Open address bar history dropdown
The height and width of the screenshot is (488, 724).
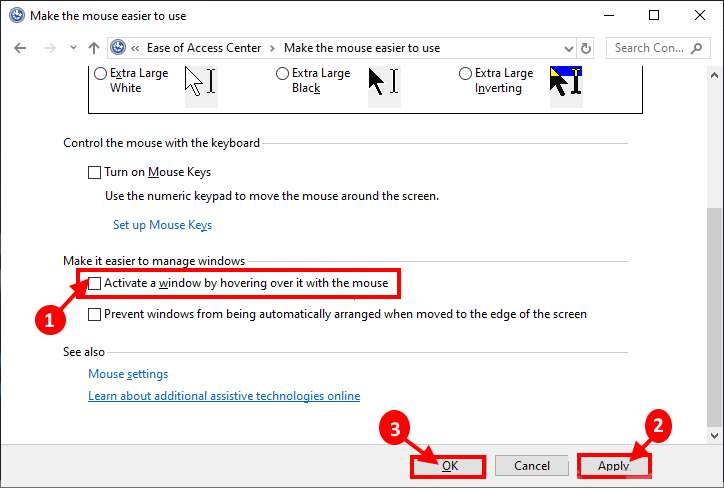(x=569, y=48)
